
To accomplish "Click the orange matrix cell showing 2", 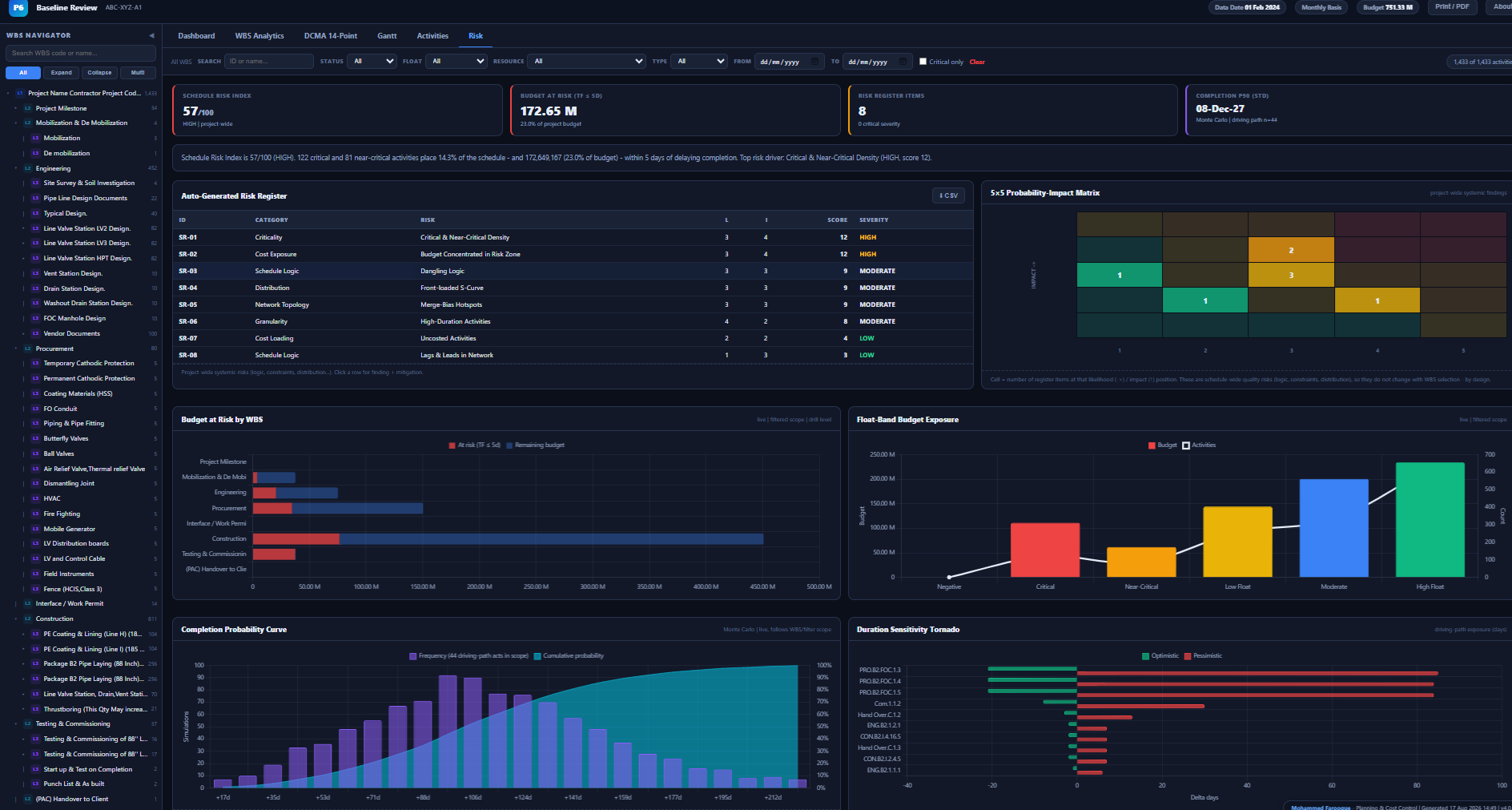I will click(x=1291, y=250).
